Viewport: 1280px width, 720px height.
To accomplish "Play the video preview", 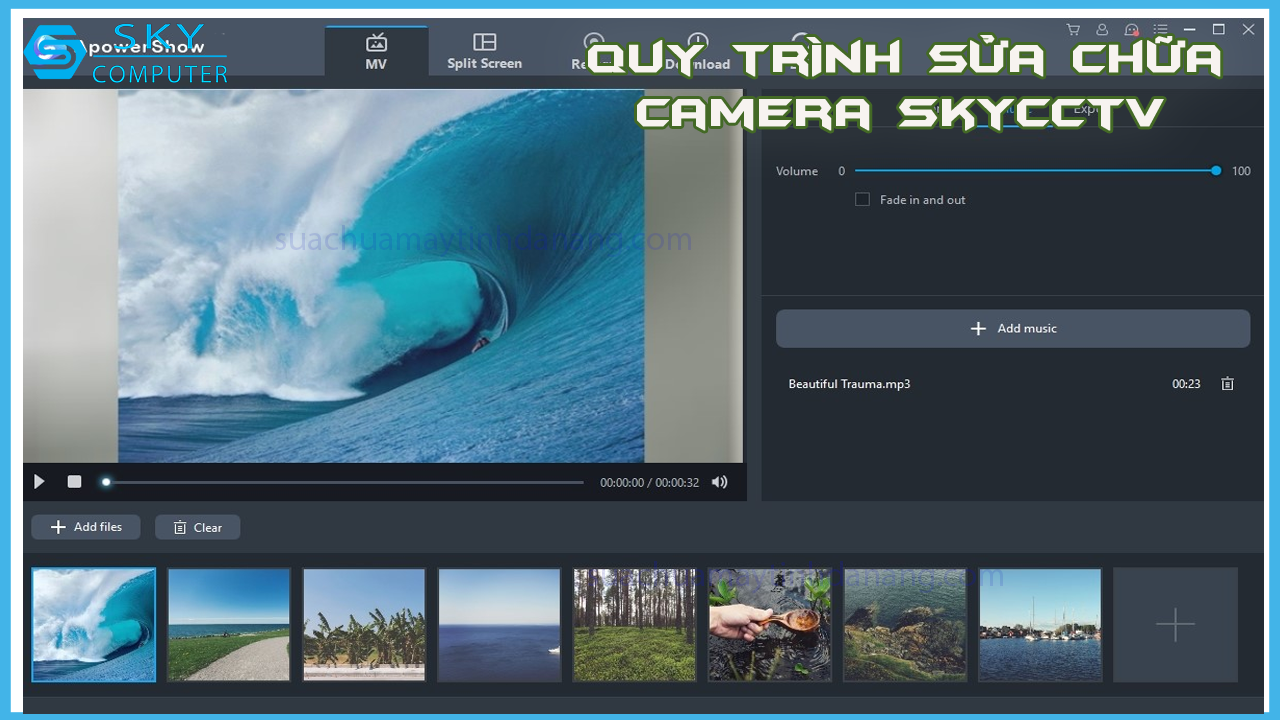I will [x=39, y=482].
